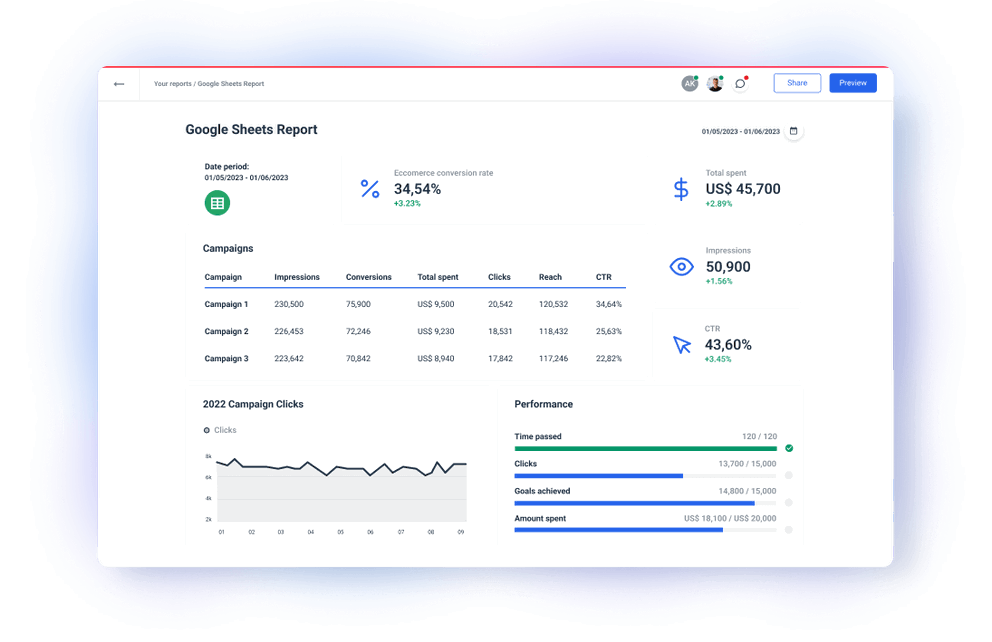Toggle the Clicks legend on the 2022 chart
Image resolution: width=992 pixels, height=642 pixels.
220,430
